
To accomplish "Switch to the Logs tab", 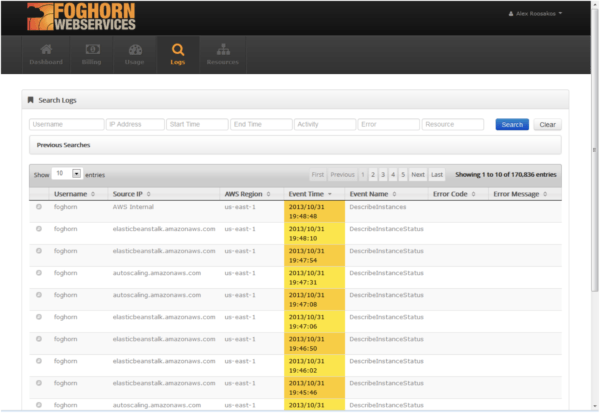I will tap(178, 54).
